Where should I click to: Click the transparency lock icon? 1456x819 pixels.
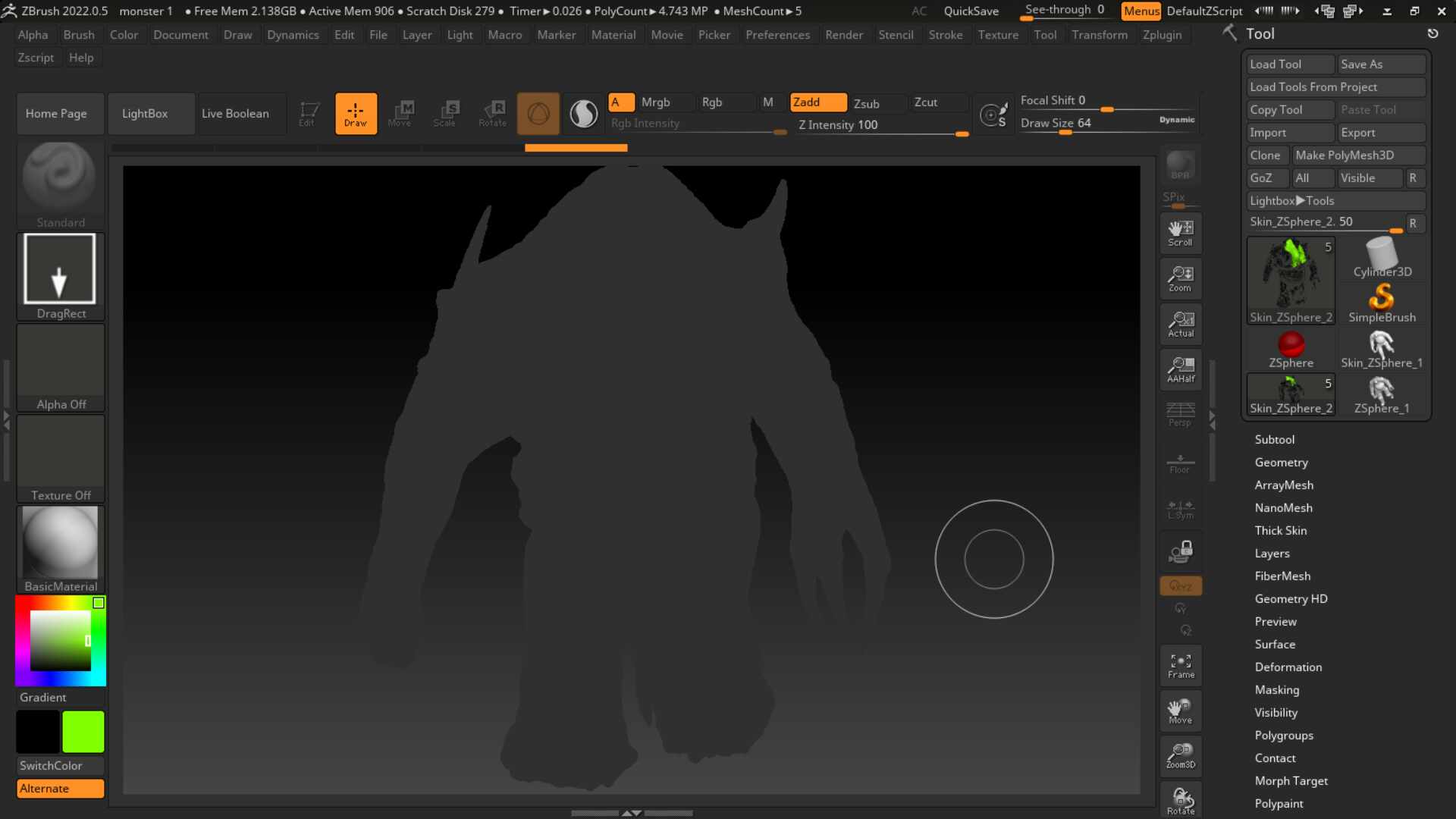pyautogui.click(x=1181, y=551)
